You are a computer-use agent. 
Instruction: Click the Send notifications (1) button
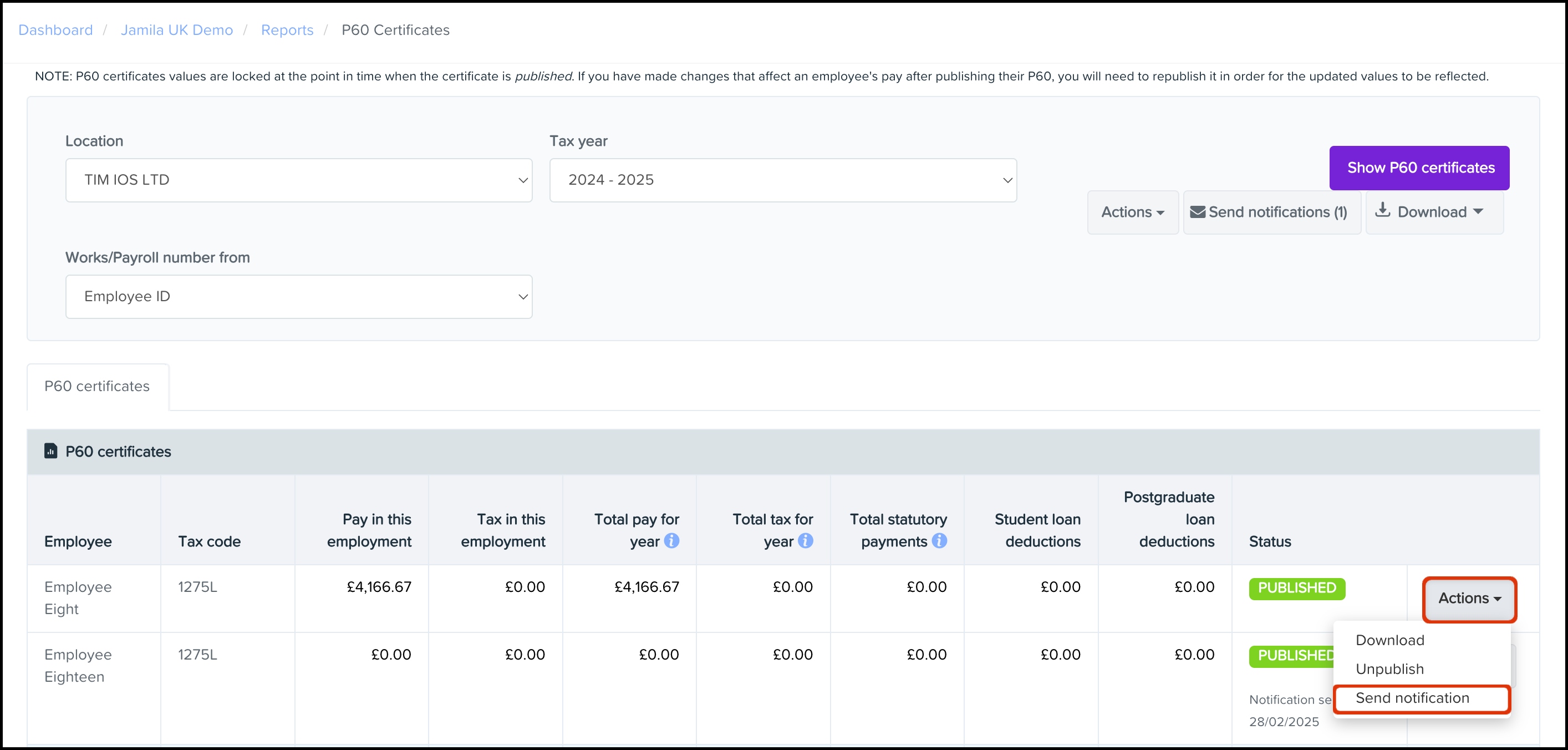pyautogui.click(x=1271, y=212)
